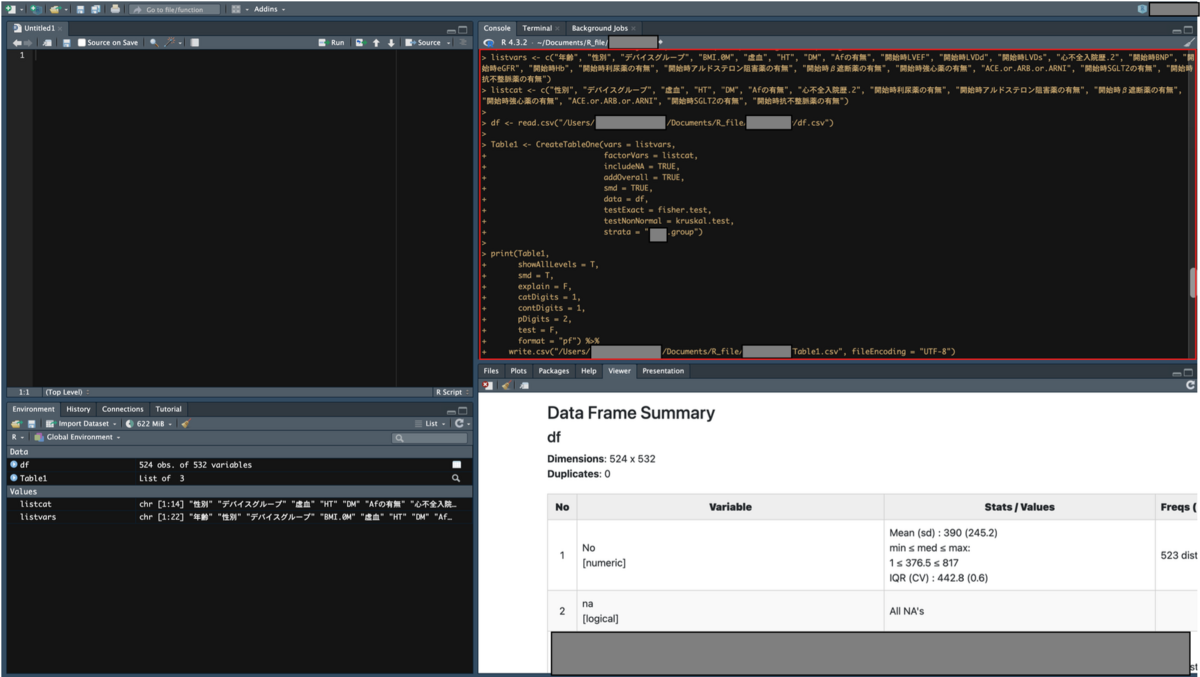Click the print document toolbar icon

tap(115, 9)
